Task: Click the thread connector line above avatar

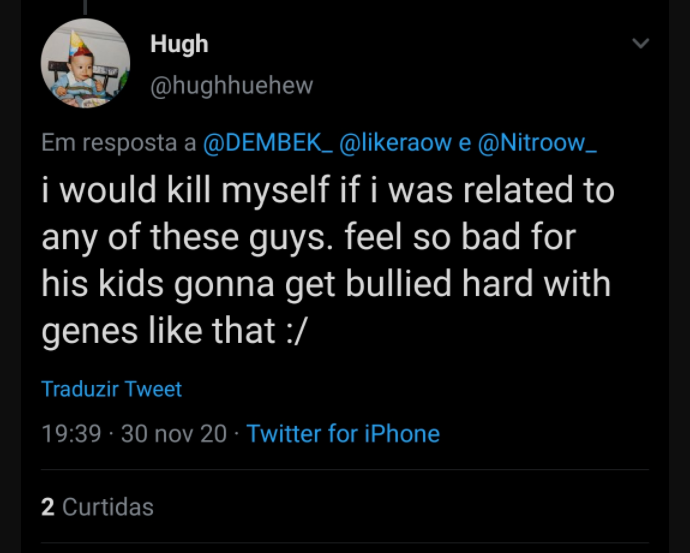Action: (x=85, y=7)
